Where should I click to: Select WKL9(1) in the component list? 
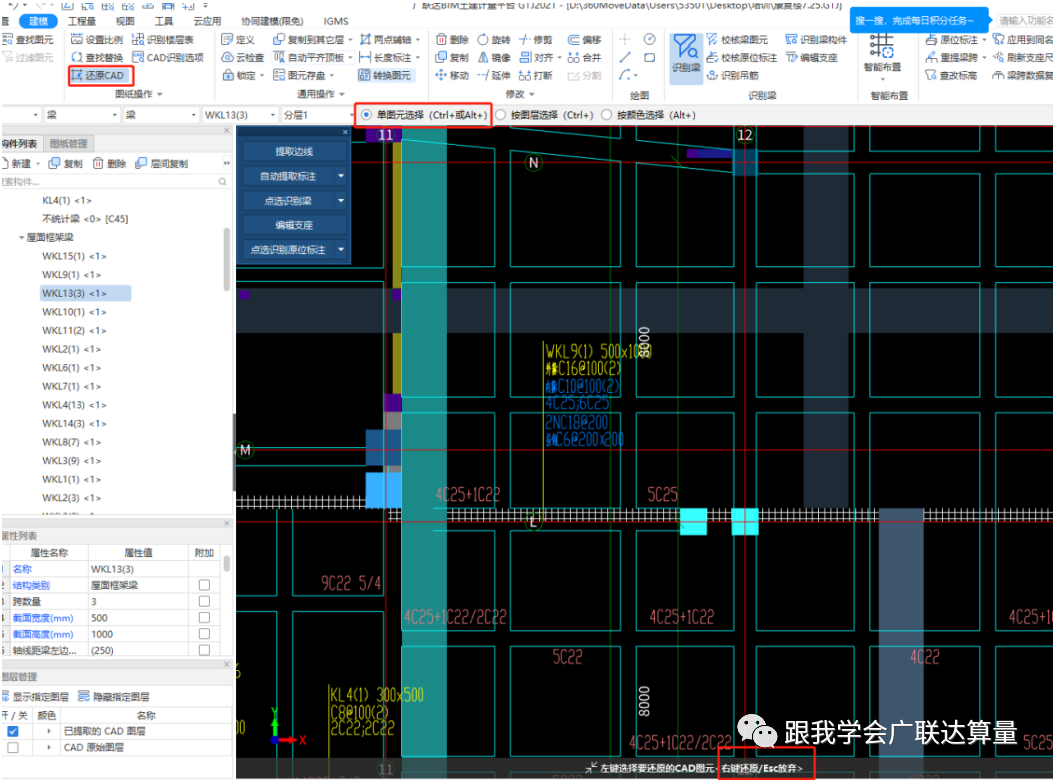click(71, 274)
